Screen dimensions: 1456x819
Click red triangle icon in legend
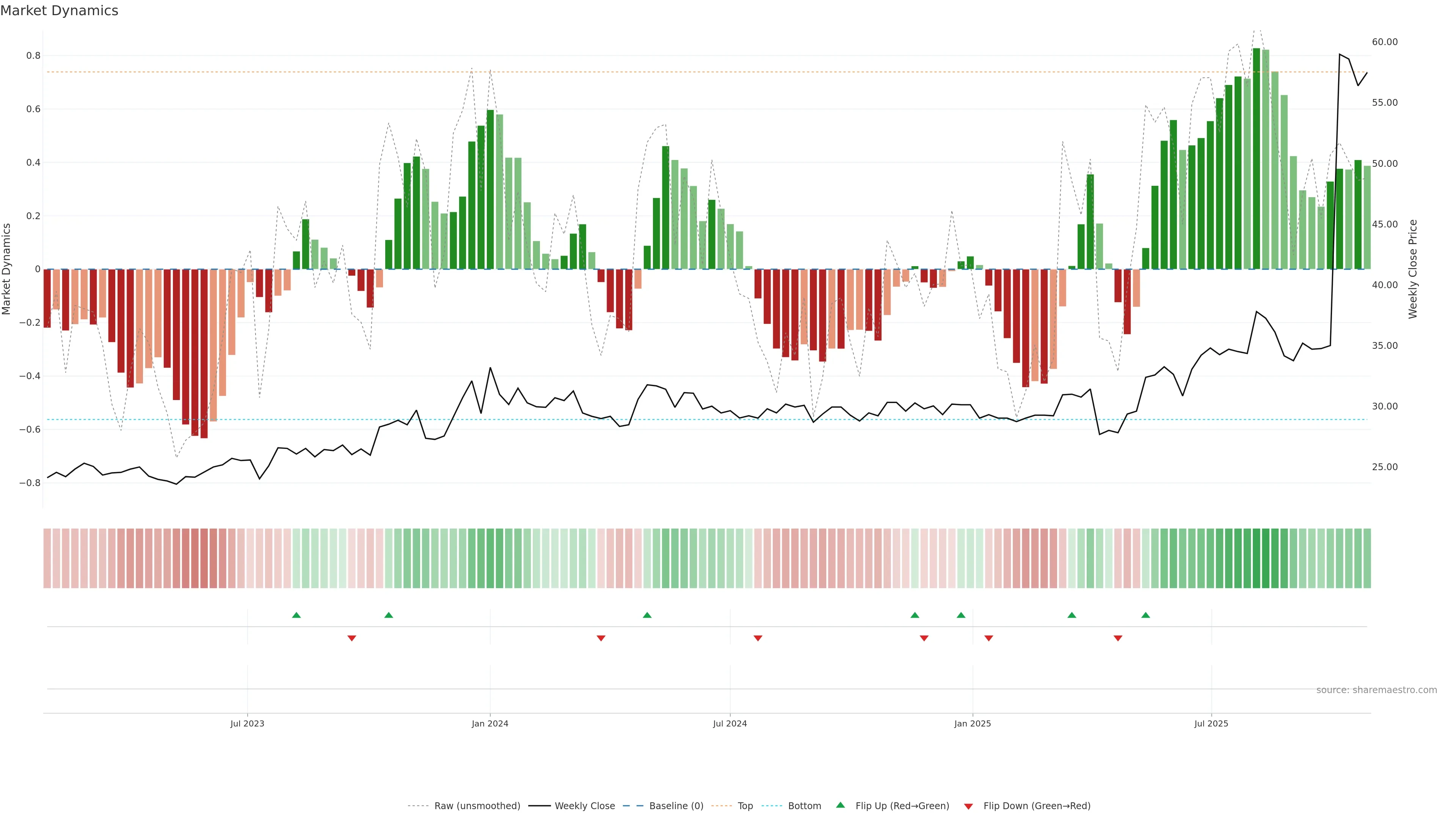pyautogui.click(x=968, y=806)
